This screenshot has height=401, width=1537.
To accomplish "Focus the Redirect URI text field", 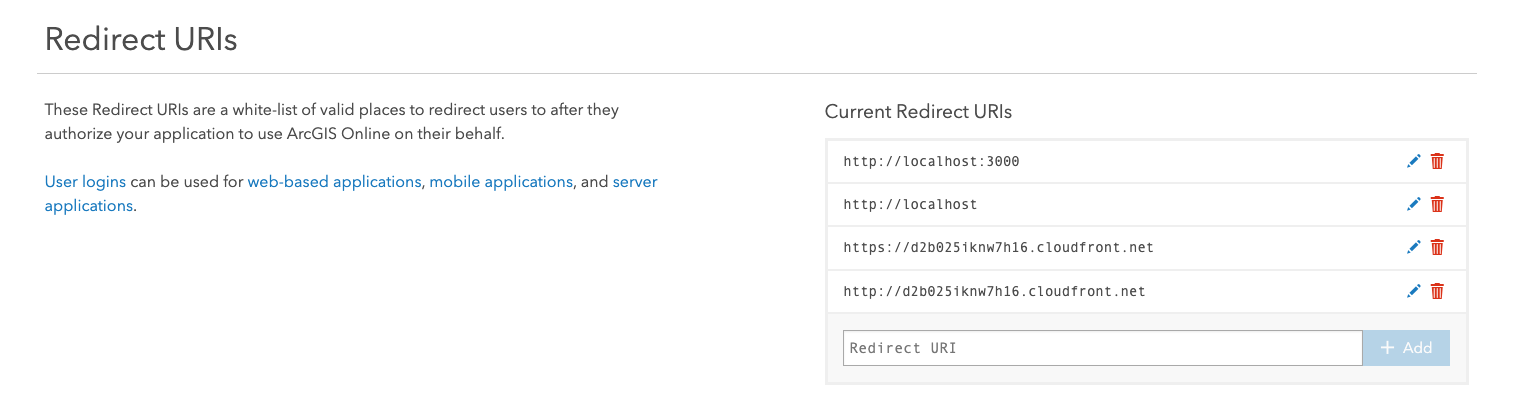I will tap(1103, 348).
